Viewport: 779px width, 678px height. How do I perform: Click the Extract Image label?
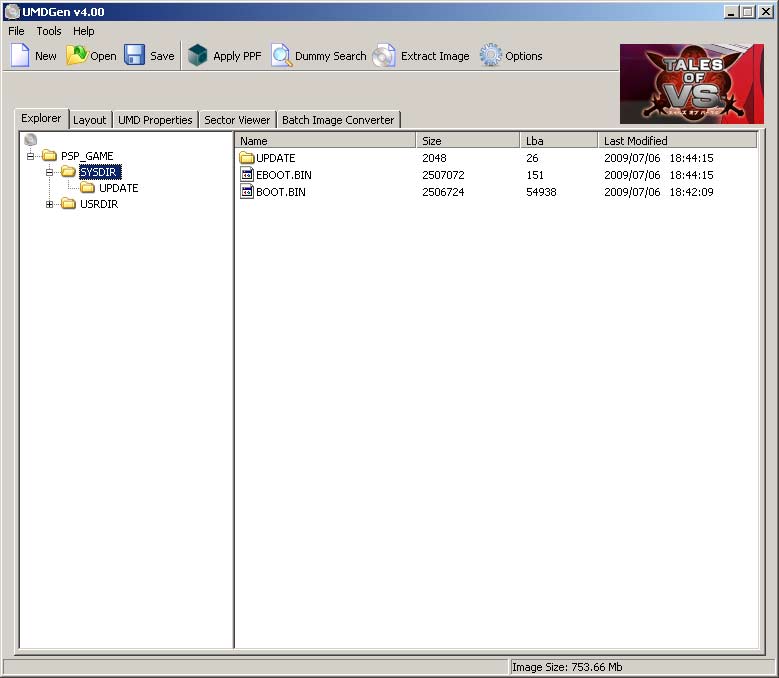point(435,56)
